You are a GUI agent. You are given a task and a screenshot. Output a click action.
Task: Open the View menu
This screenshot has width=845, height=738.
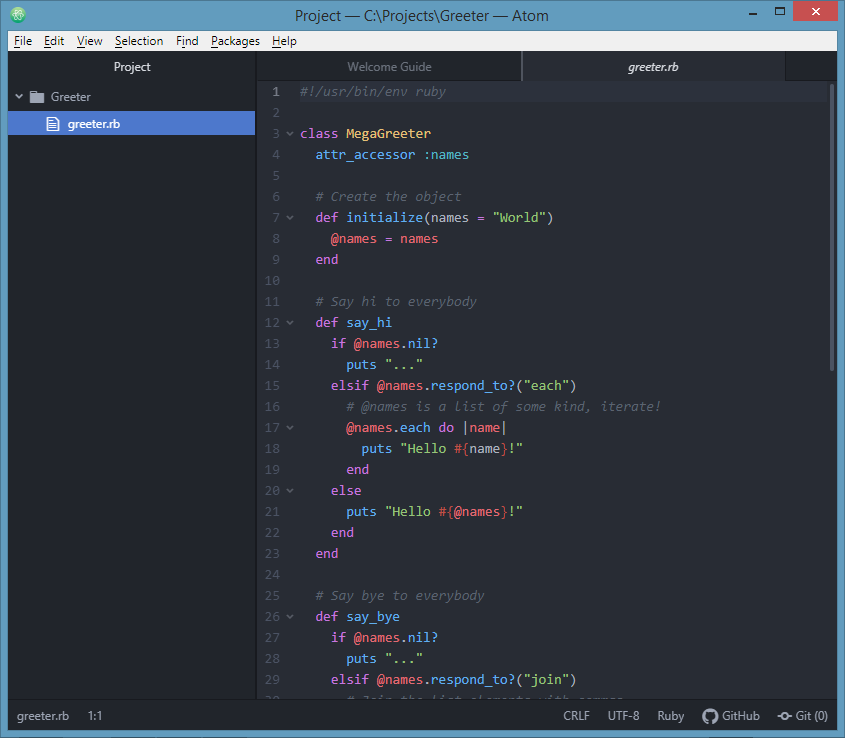tap(89, 41)
